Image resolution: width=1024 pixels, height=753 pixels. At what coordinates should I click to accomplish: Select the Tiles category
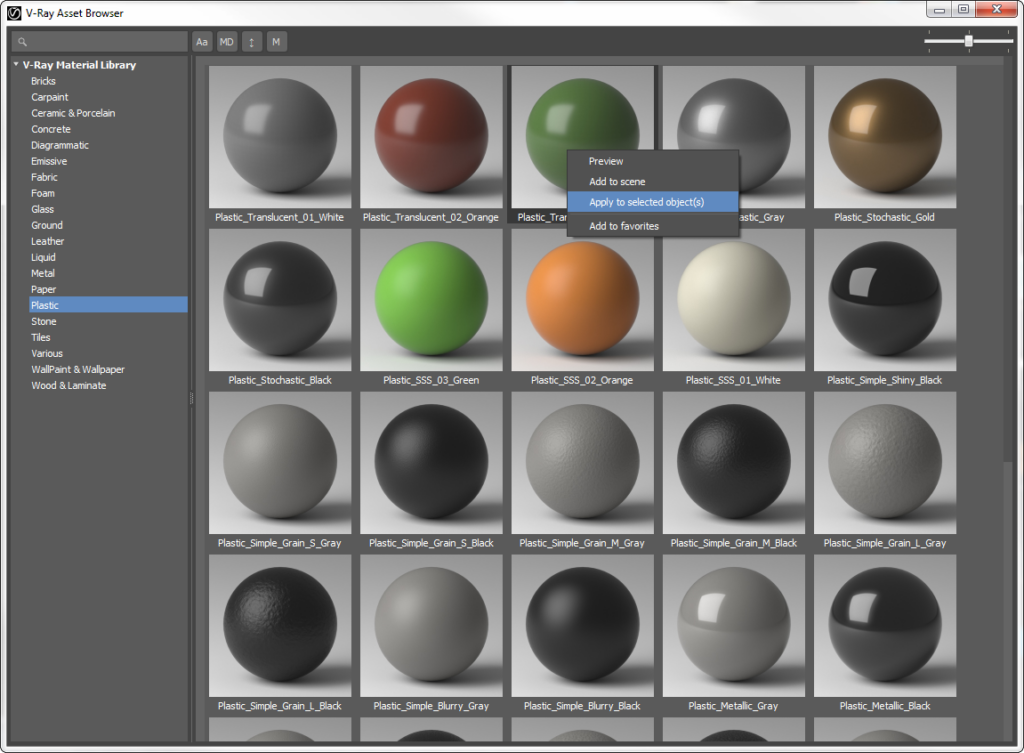click(40, 337)
